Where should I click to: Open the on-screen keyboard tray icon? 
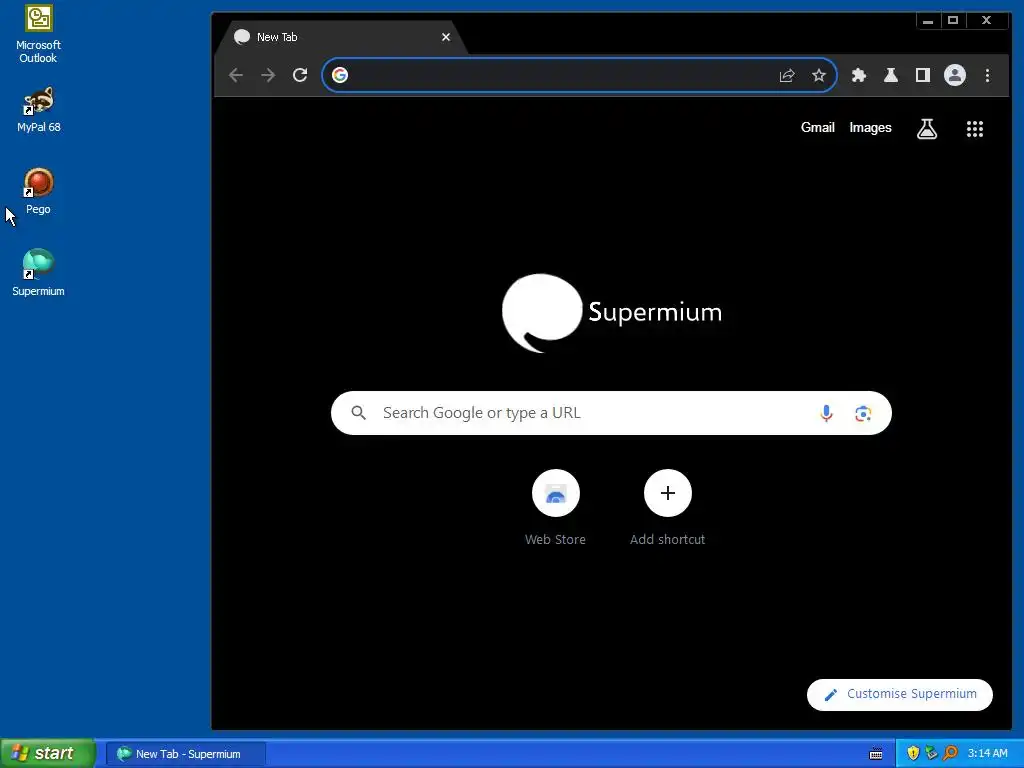pos(876,754)
